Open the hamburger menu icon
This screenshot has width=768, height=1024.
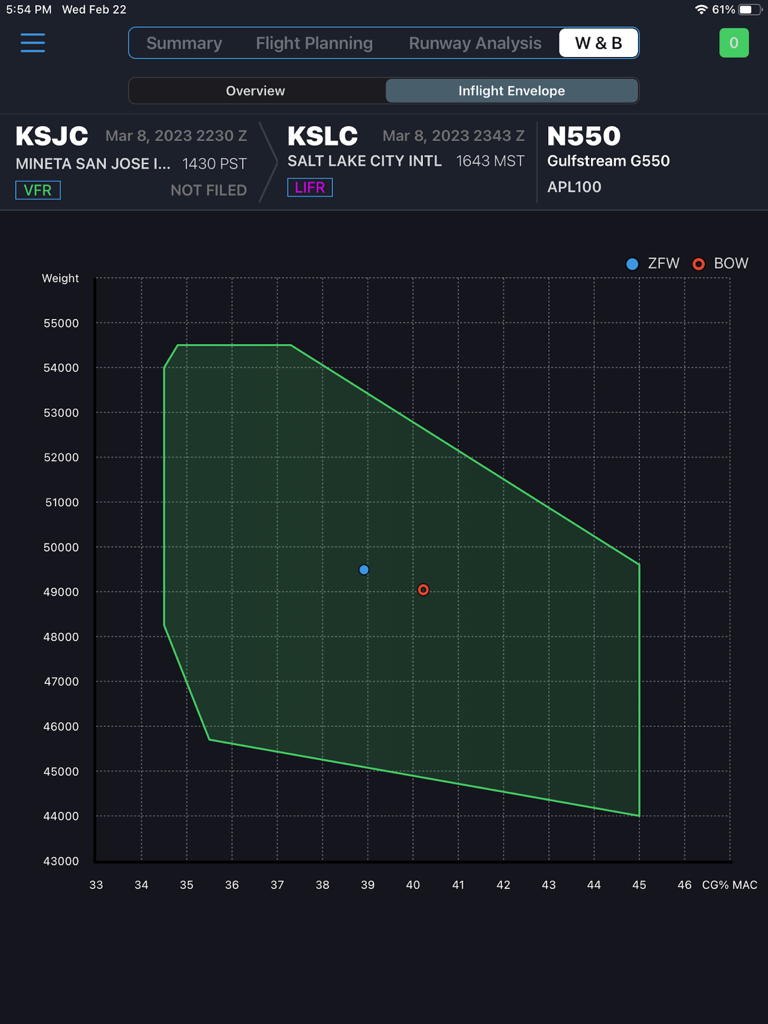33,43
